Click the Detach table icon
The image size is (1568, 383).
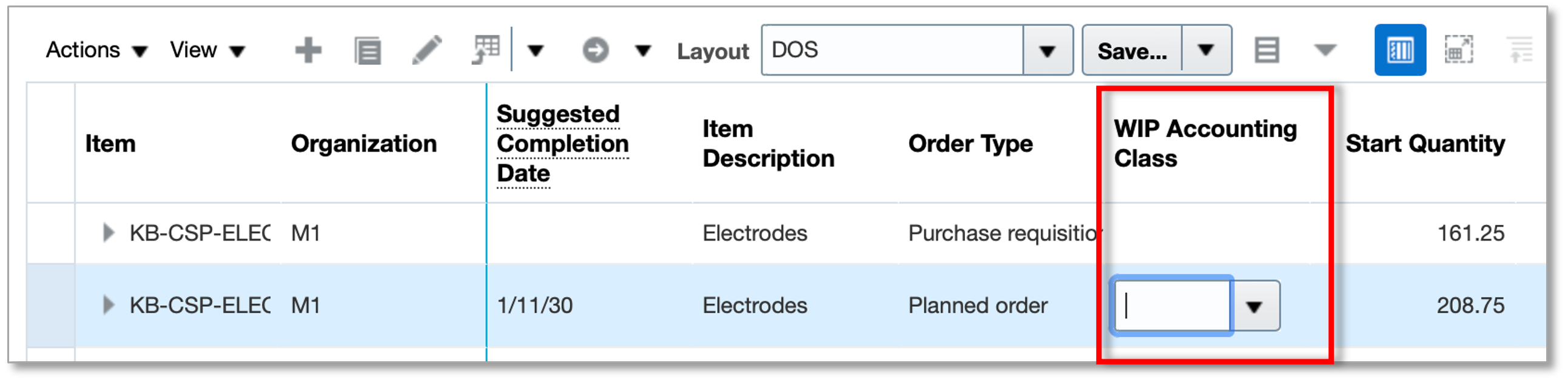tap(1459, 50)
